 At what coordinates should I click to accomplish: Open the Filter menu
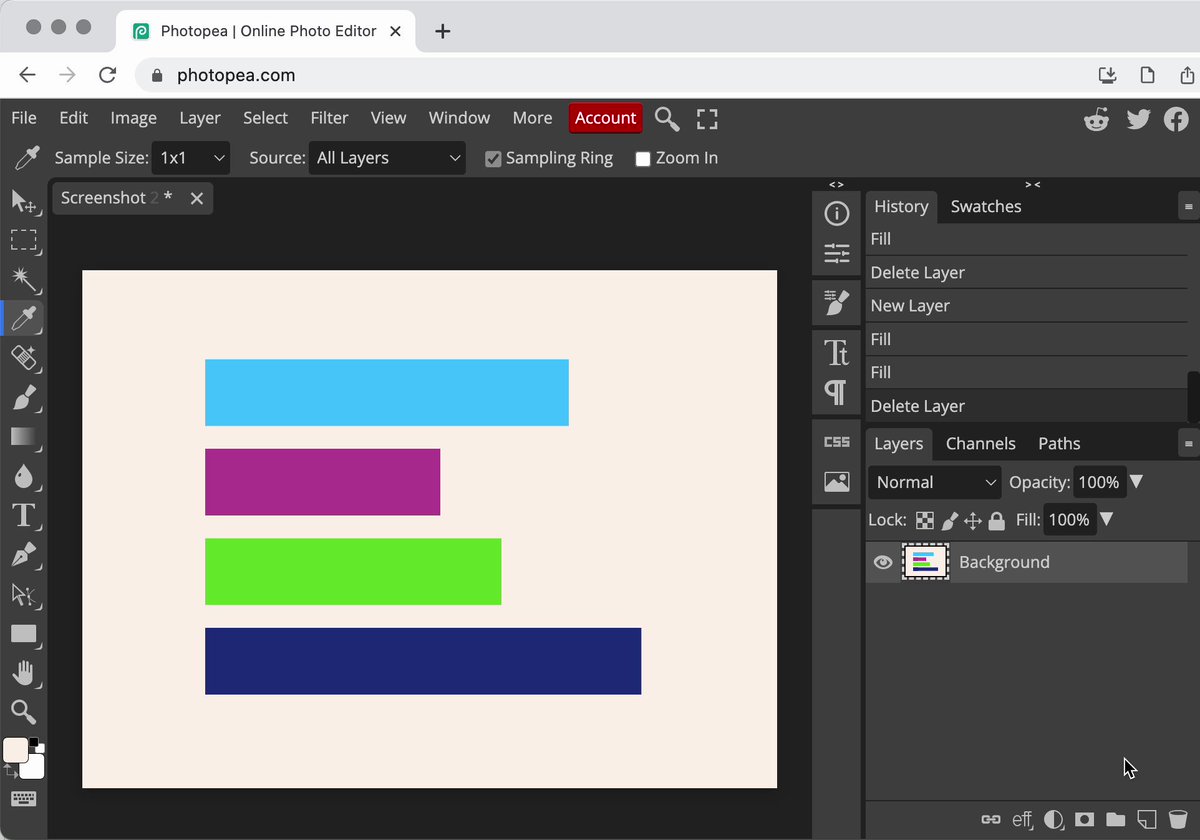(329, 118)
